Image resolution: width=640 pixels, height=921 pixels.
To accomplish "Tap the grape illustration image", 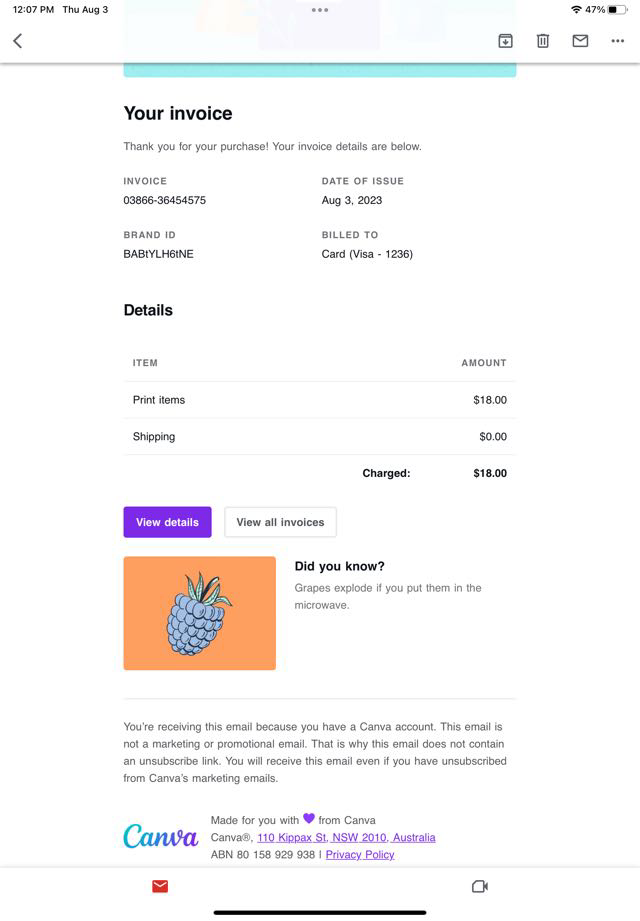I will (200, 613).
